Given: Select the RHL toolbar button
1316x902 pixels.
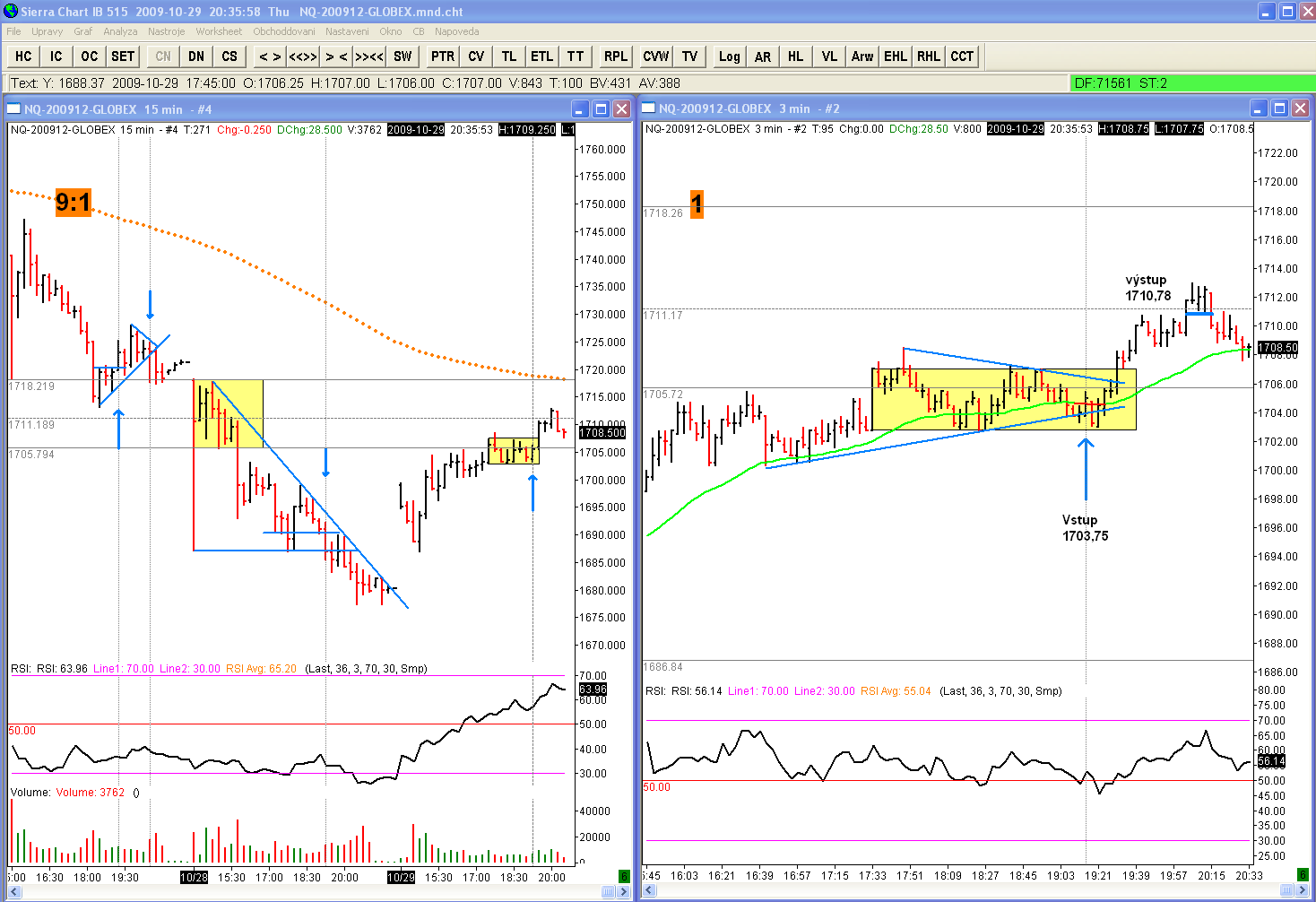Looking at the screenshot, I should 929,56.
